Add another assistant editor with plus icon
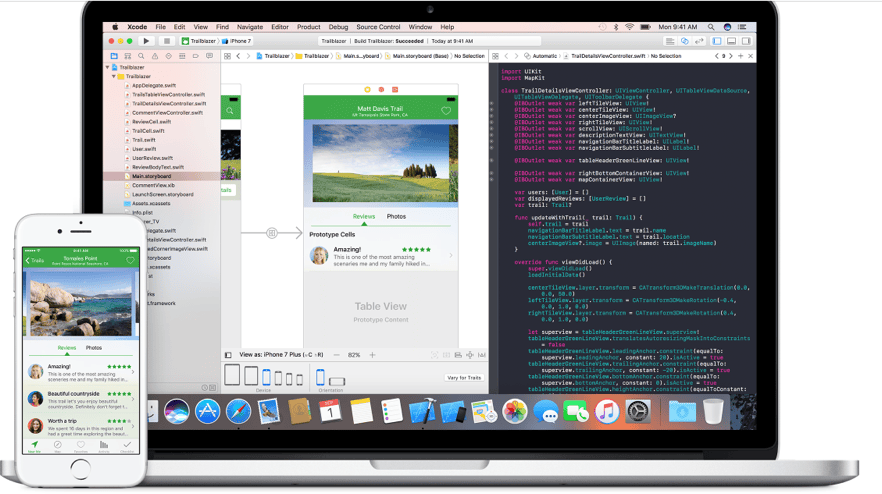Image resolution: width=882 pixels, height=494 pixels. 740,56
